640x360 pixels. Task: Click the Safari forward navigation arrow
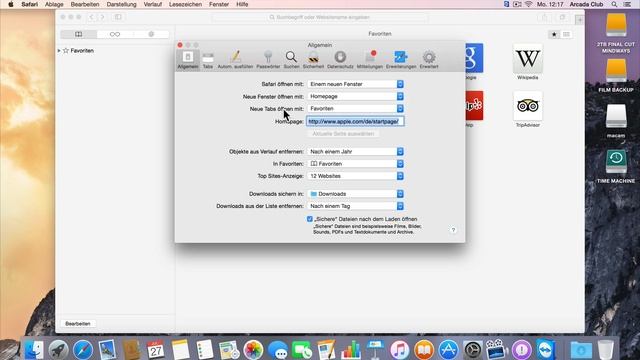102,17
